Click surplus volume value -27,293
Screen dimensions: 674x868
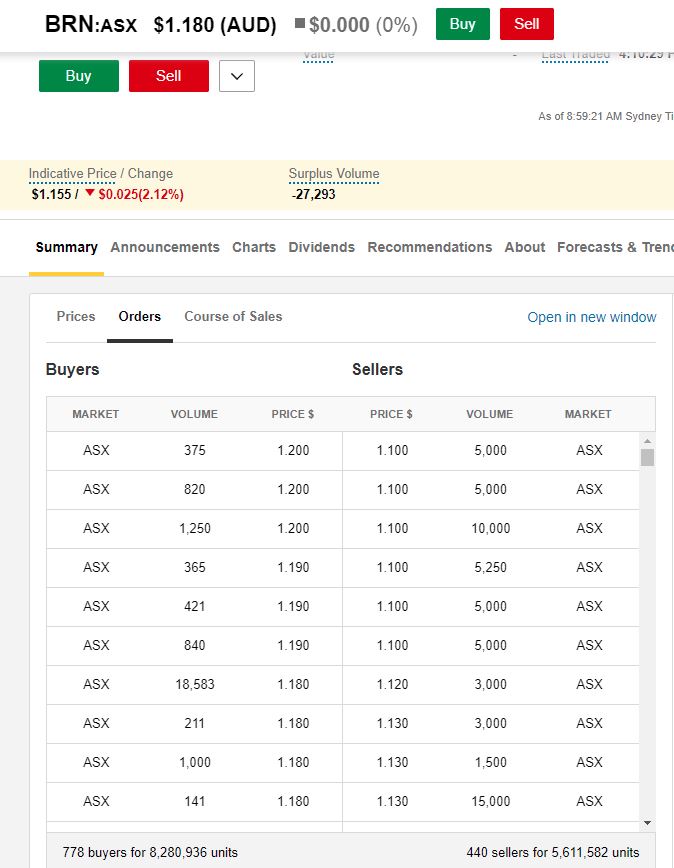click(313, 194)
